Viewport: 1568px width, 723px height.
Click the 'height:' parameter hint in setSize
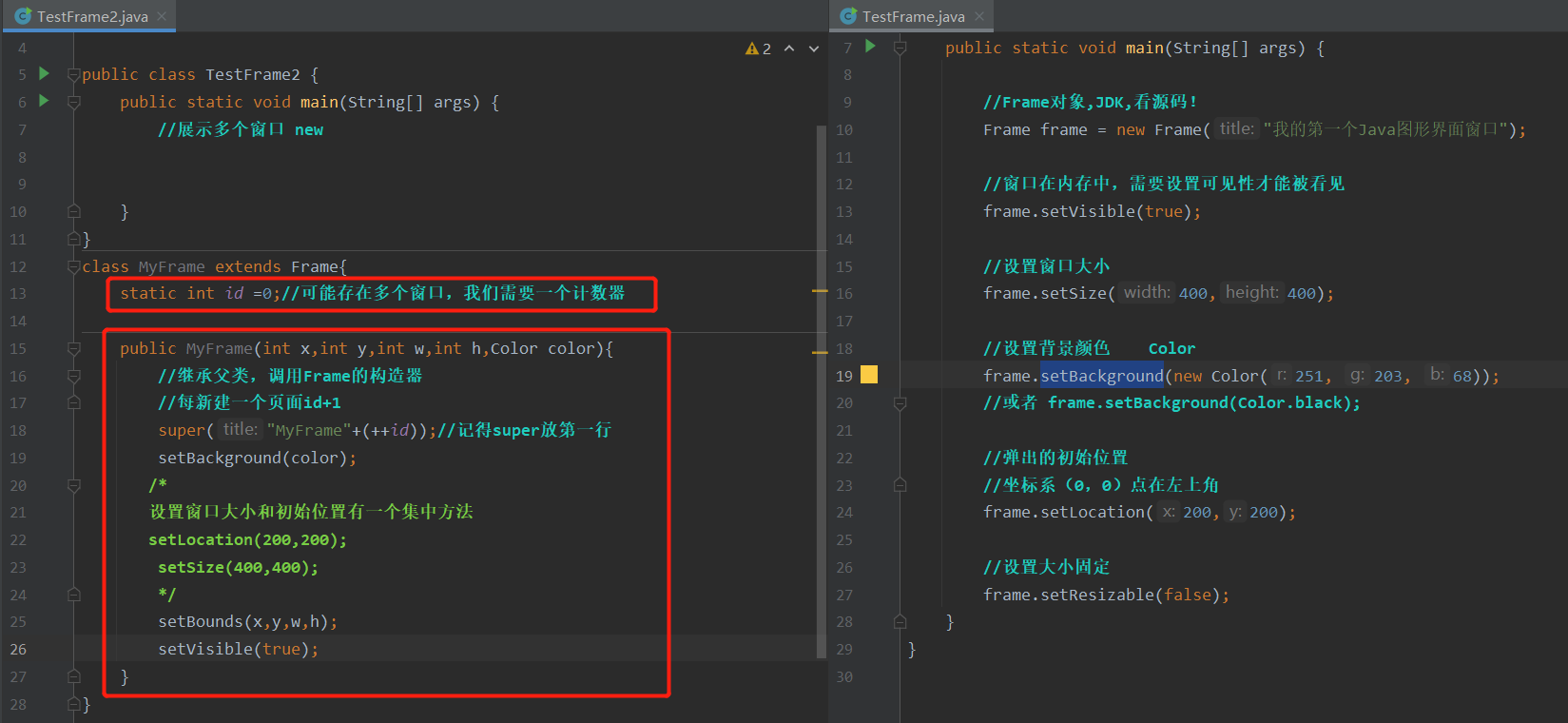click(1251, 292)
